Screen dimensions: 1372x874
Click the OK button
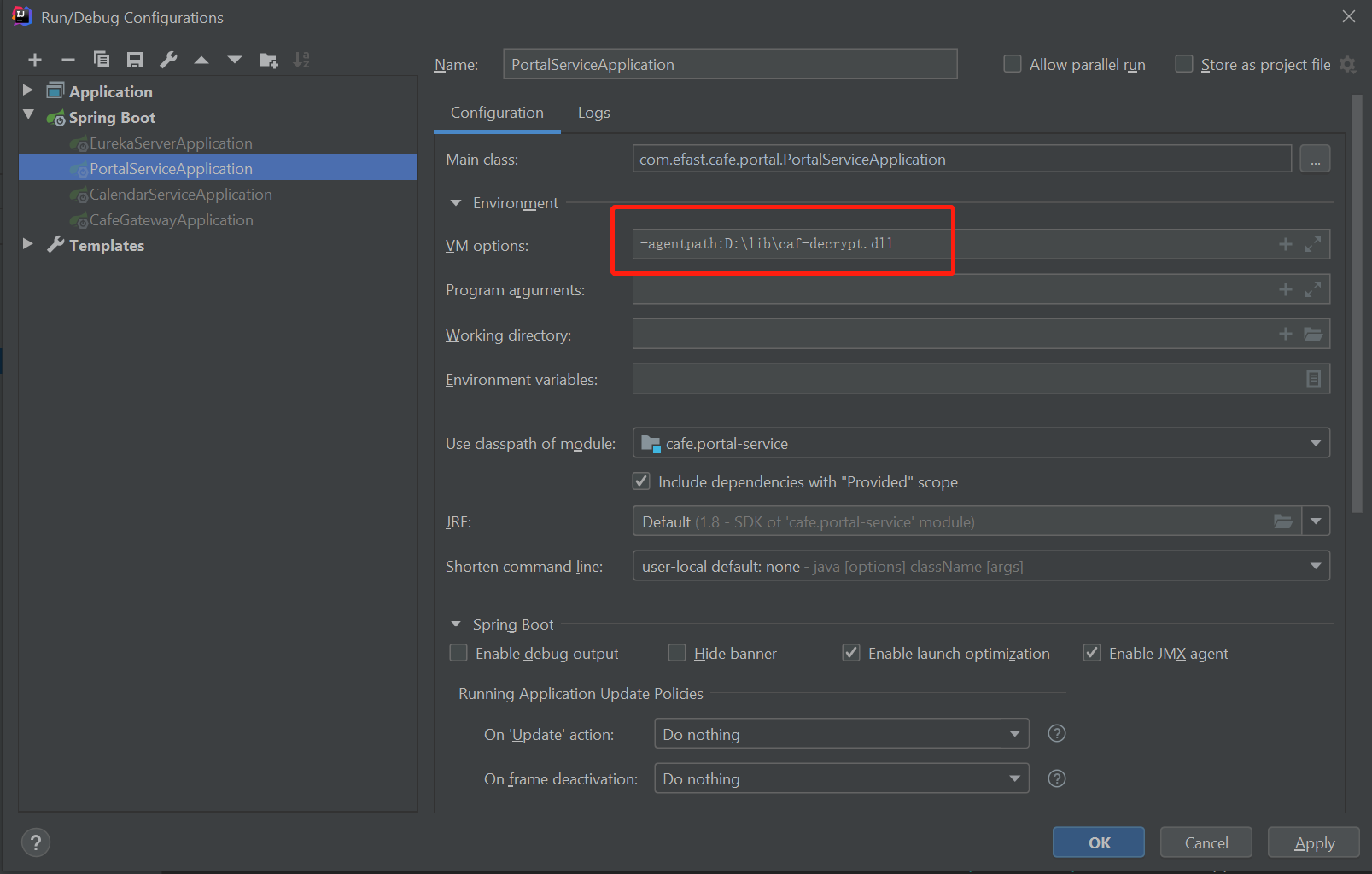1099,842
